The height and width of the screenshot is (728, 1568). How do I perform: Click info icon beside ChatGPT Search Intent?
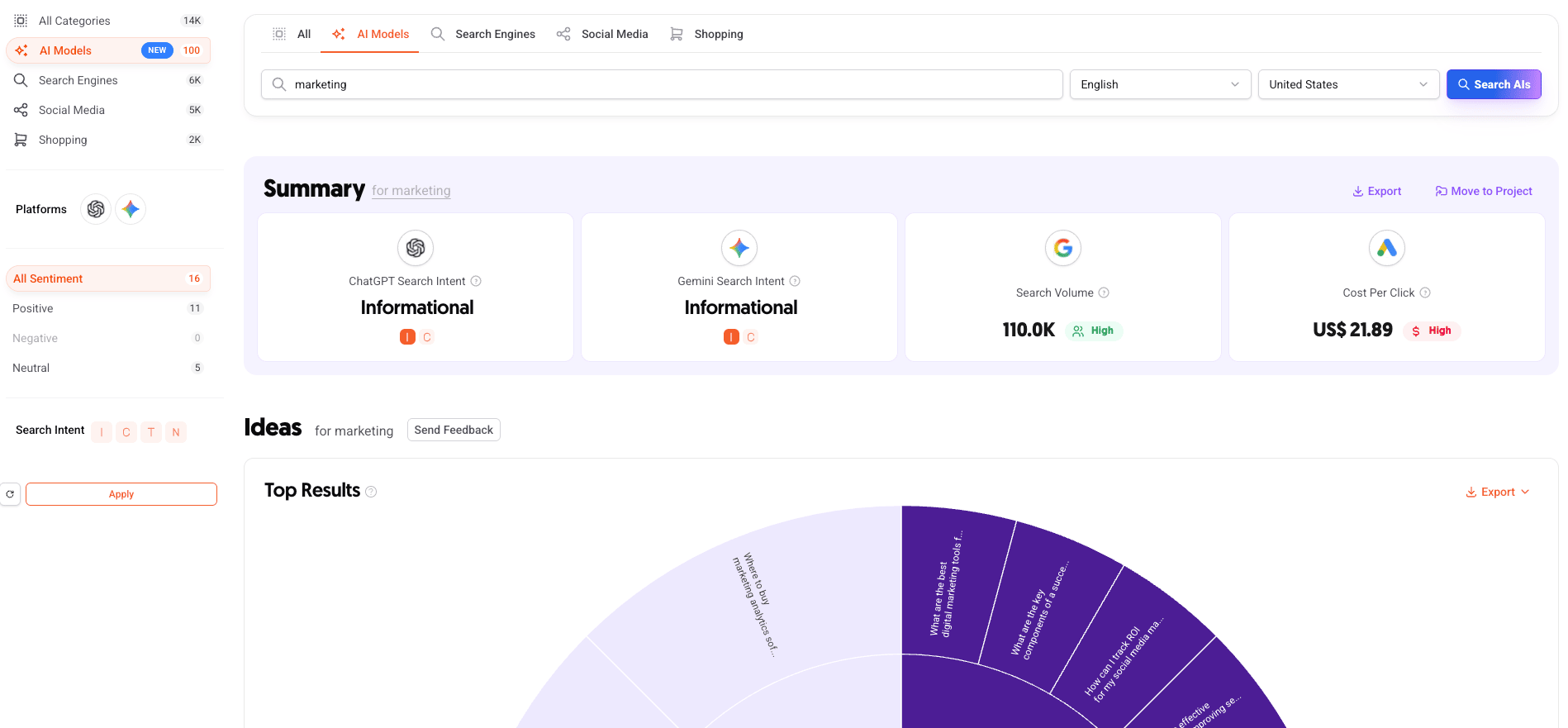pyautogui.click(x=476, y=281)
